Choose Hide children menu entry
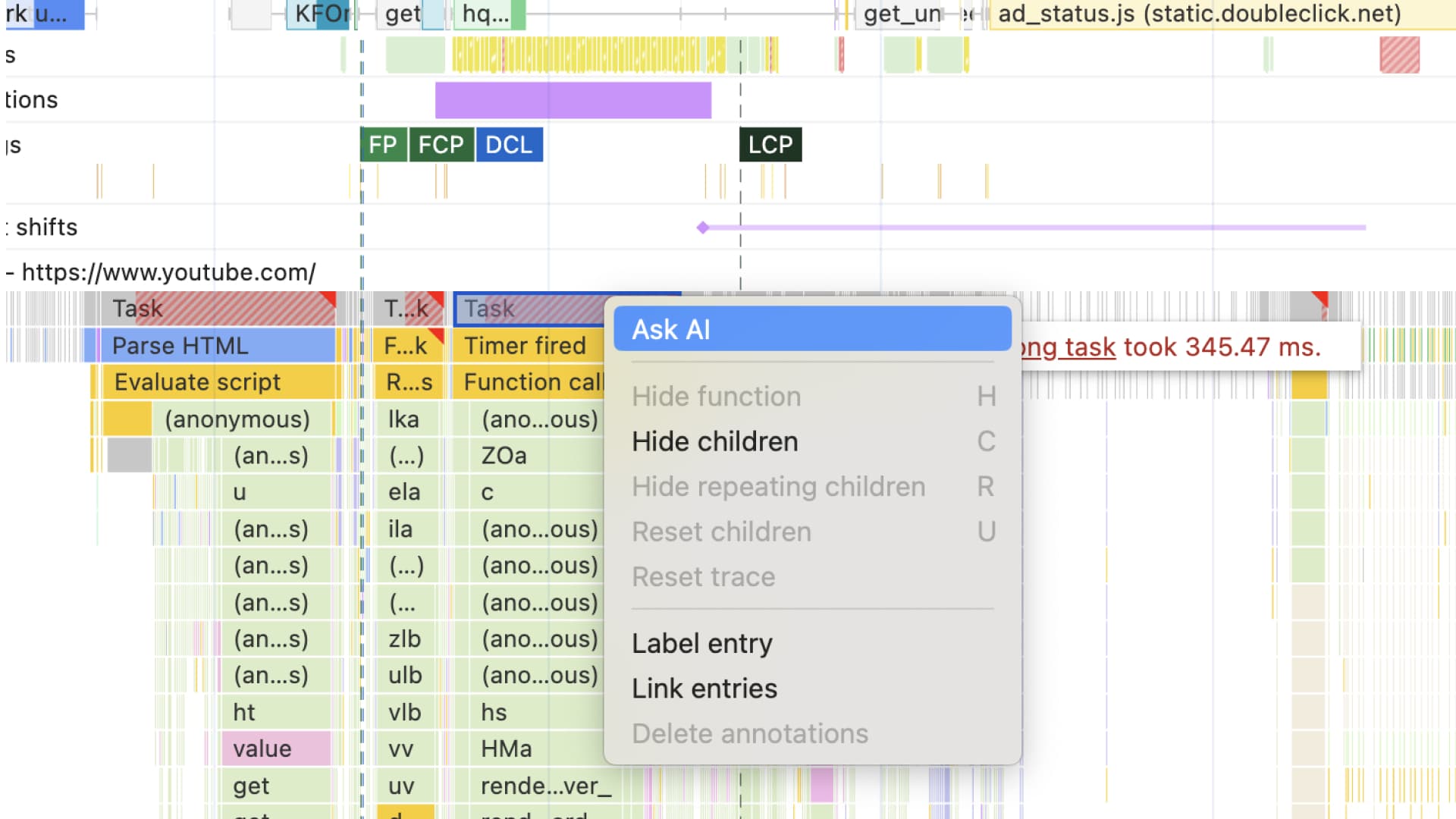 (x=714, y=441)
